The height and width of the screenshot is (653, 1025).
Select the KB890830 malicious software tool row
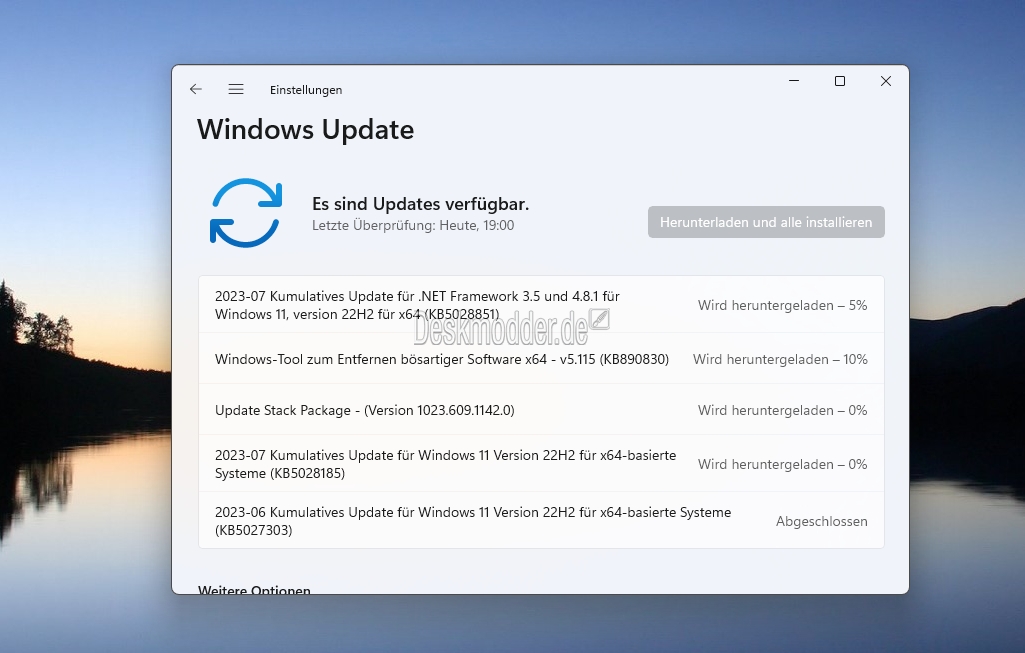coord(541,359)
